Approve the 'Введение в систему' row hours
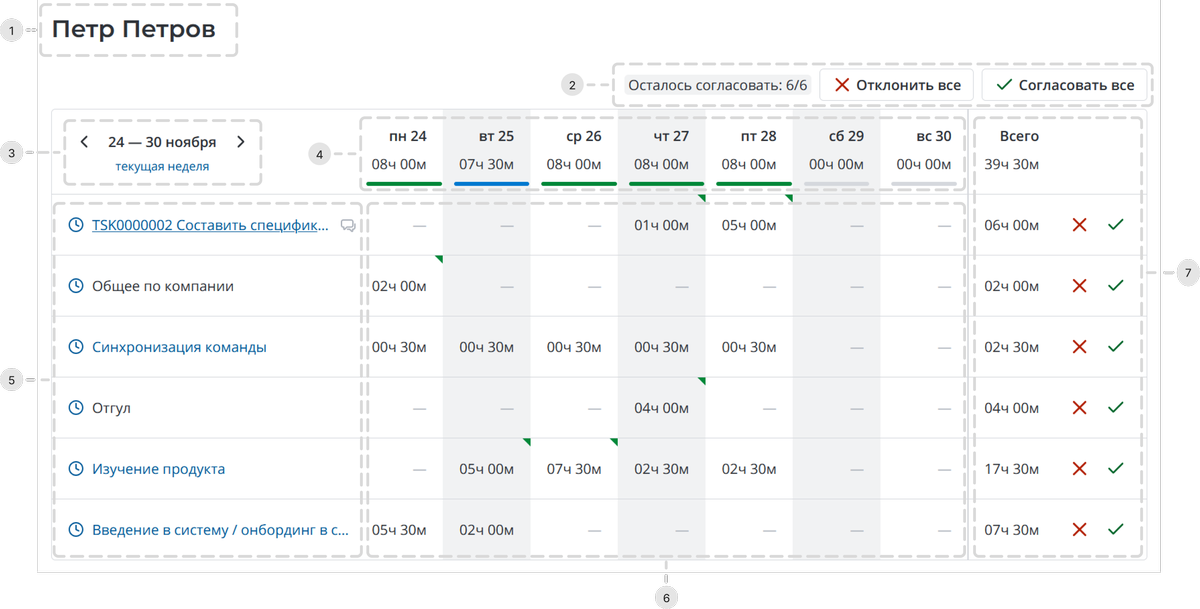1200x609 pixels. point(1116,530)
